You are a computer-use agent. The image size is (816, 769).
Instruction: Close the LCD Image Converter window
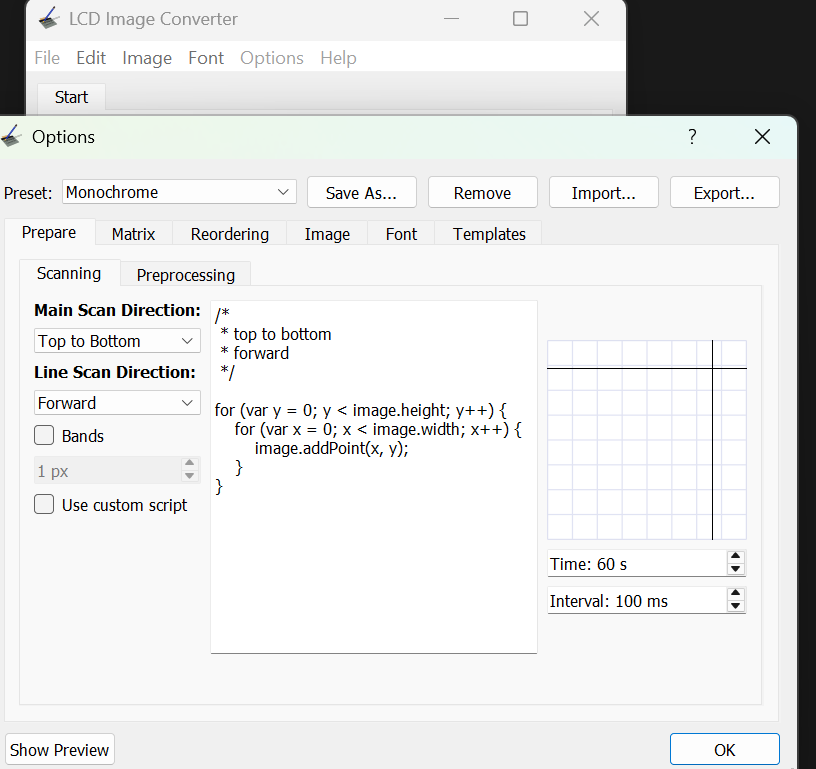(591, 19)
